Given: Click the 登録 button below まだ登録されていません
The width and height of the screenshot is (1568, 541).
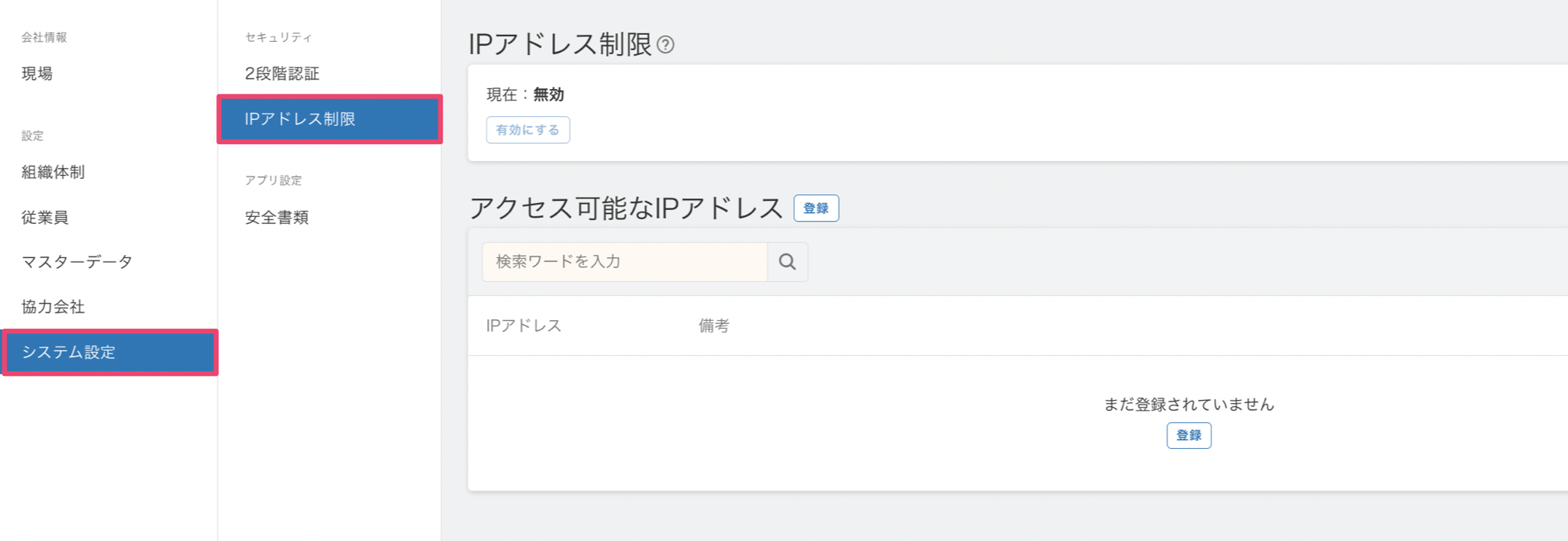Looking at the screenshot, I should [x=1188, y=435].
